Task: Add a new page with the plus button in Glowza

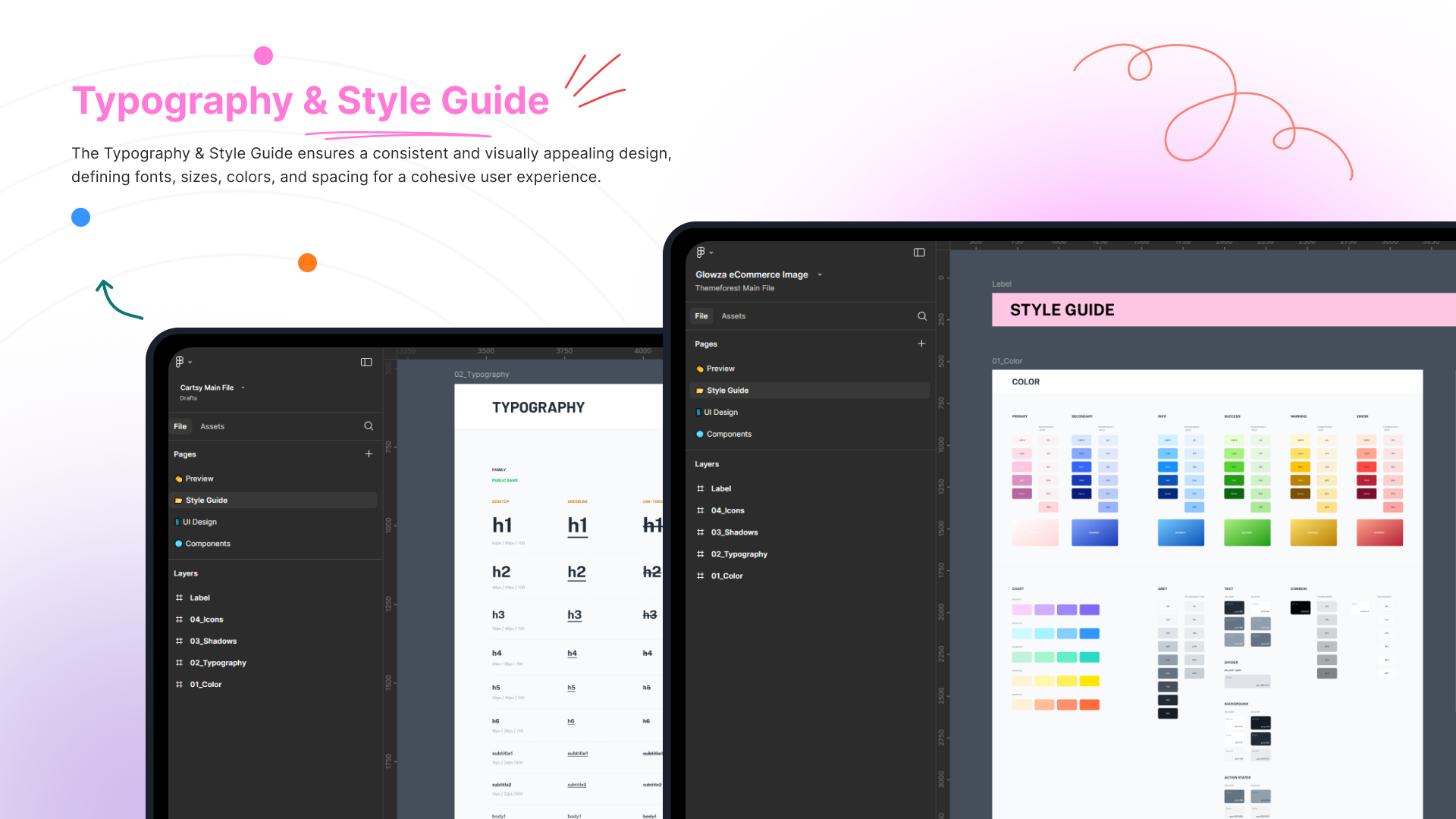Action: (x=921, y=344)
